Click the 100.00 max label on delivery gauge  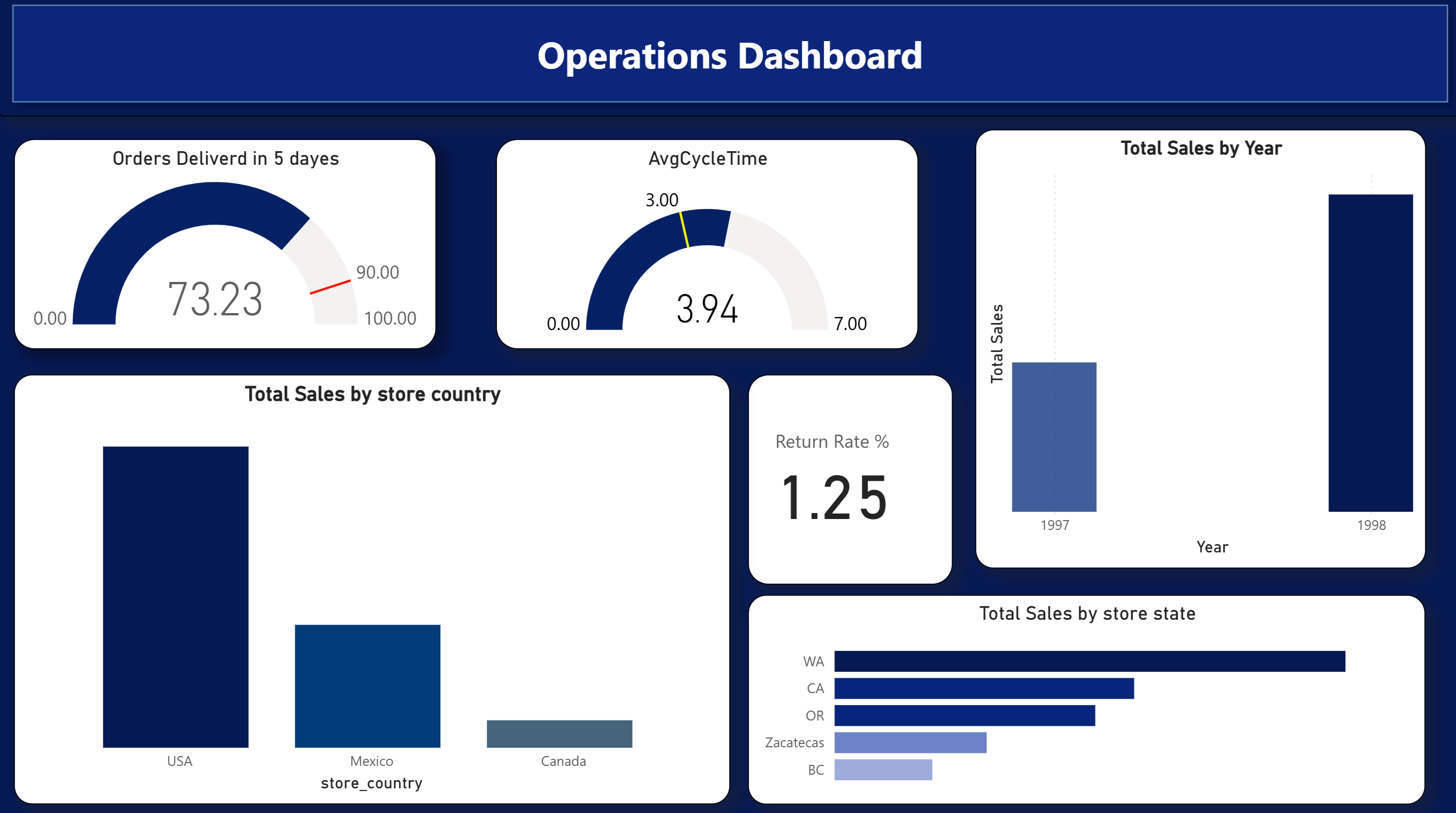(390, 319)
